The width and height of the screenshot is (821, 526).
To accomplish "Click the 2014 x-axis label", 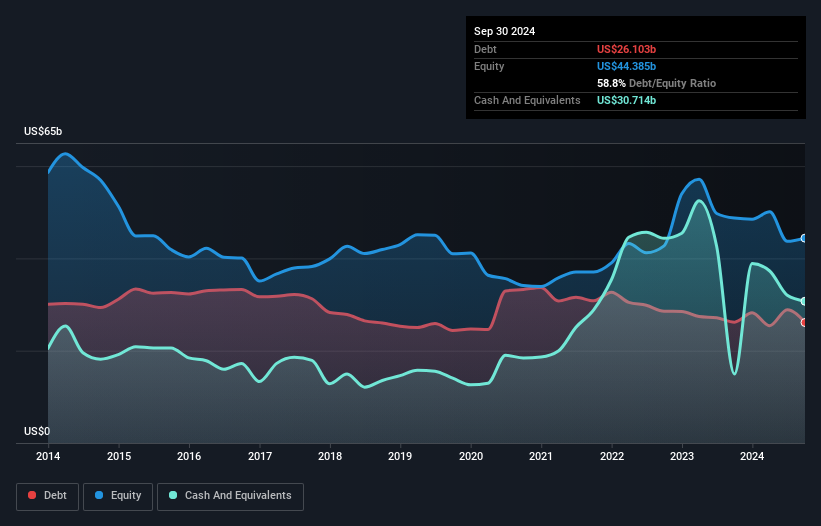I will (x=48, y=456).
